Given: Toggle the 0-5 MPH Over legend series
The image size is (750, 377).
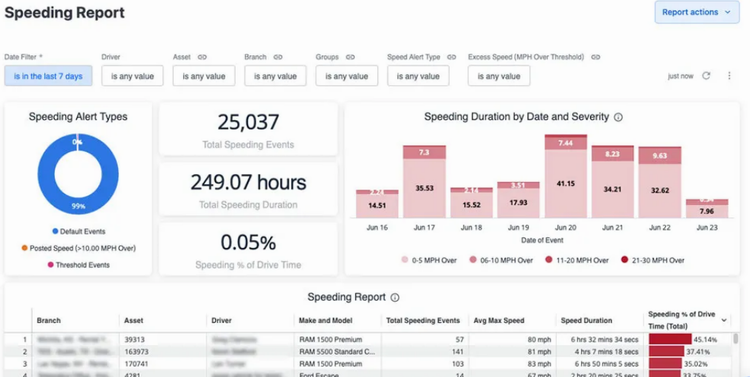Looking at the screenshot, I should 429,260.
